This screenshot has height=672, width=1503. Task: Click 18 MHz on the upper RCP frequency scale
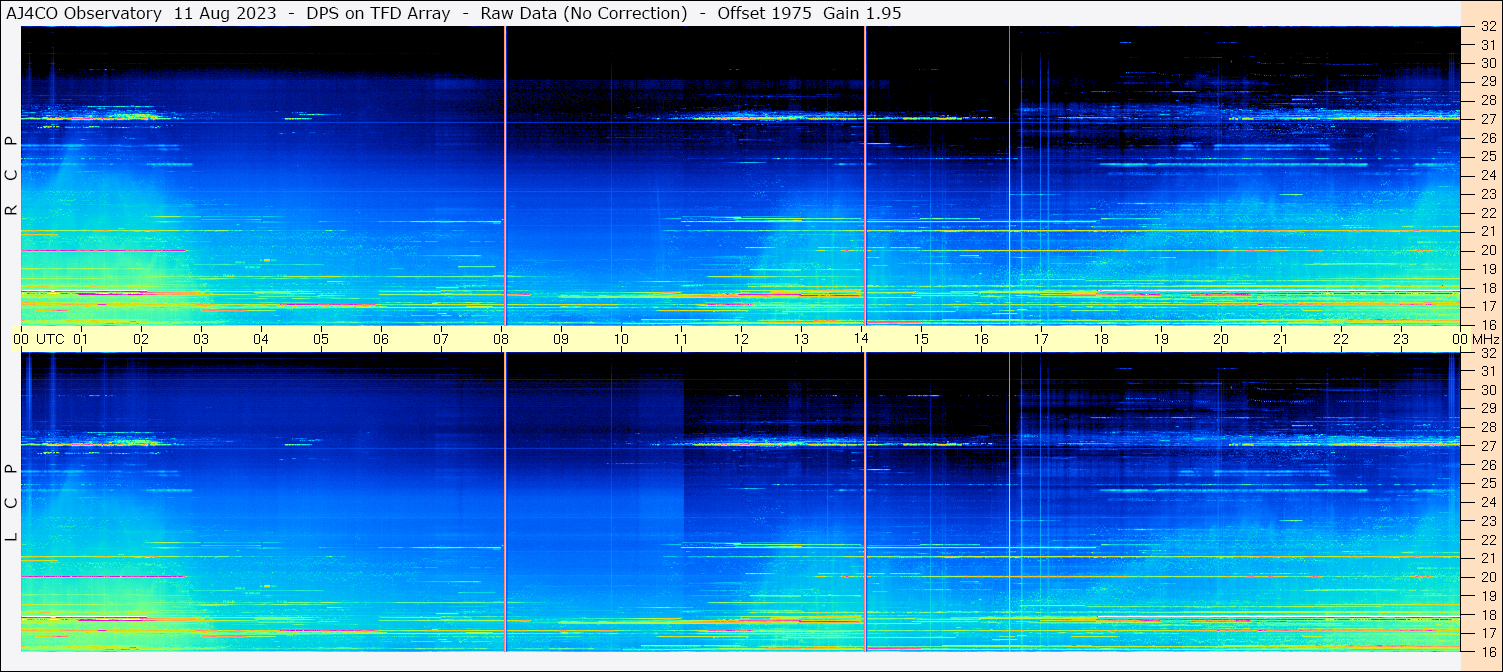(1488, 287)
